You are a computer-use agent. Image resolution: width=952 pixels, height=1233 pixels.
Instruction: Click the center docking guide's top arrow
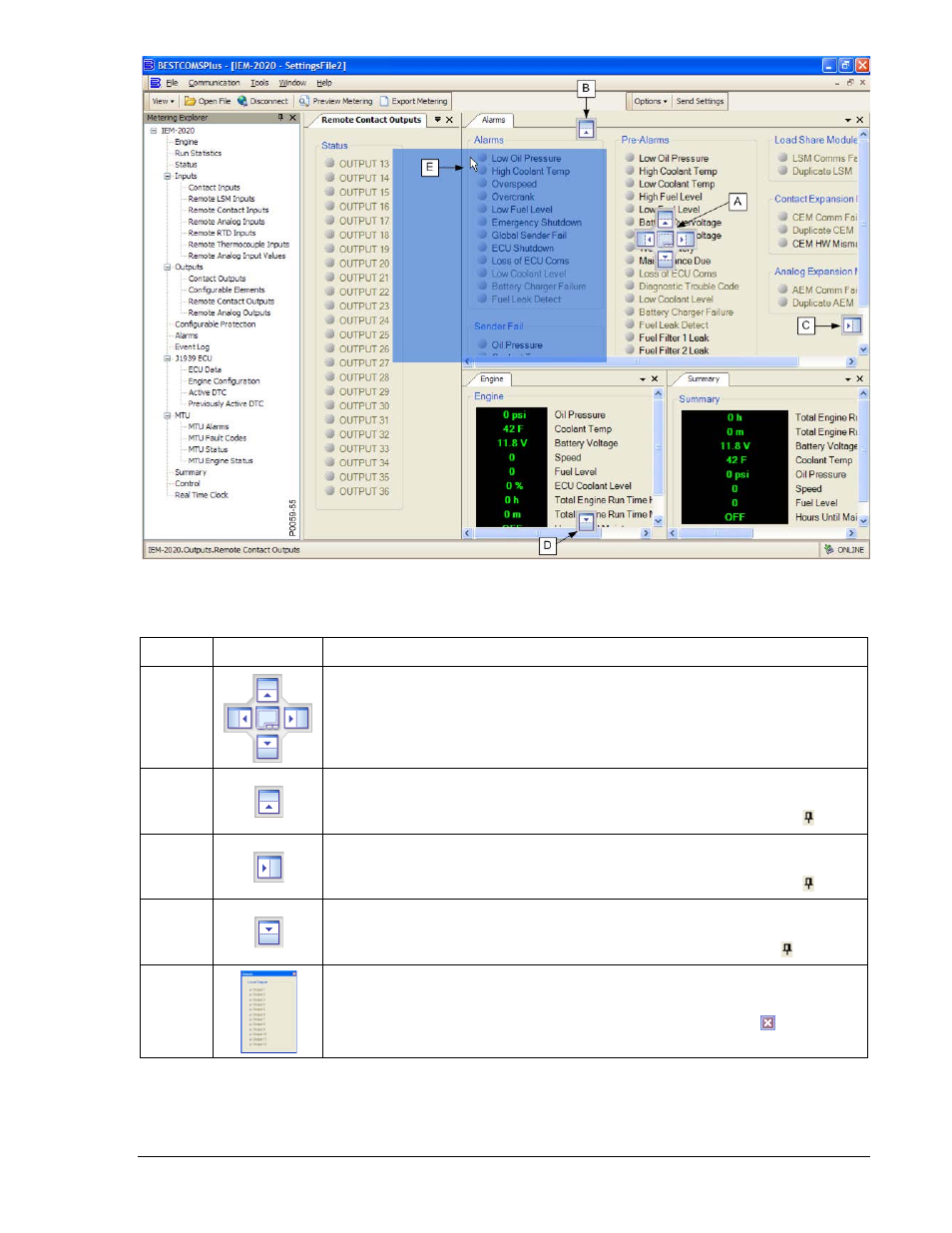[666, 221]
